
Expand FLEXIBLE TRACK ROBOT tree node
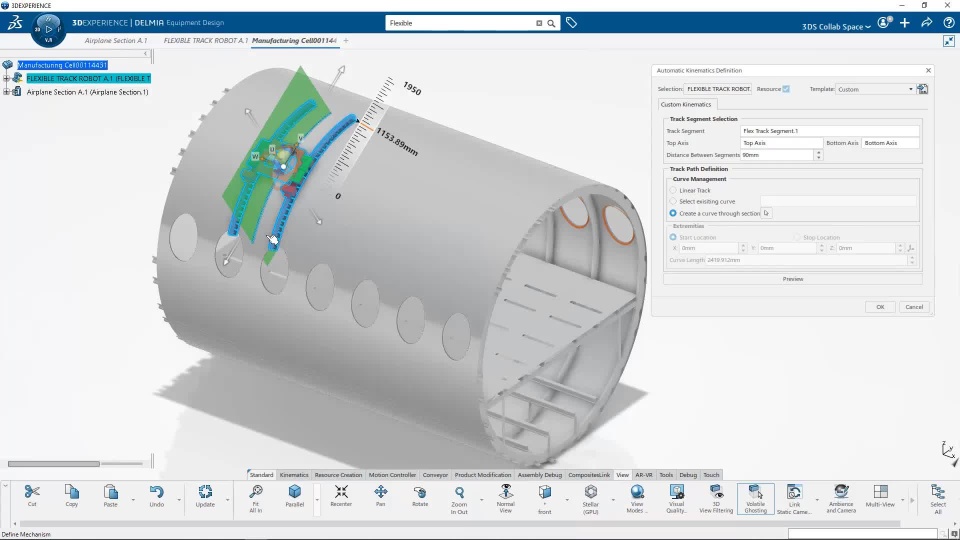pos(6,78)
